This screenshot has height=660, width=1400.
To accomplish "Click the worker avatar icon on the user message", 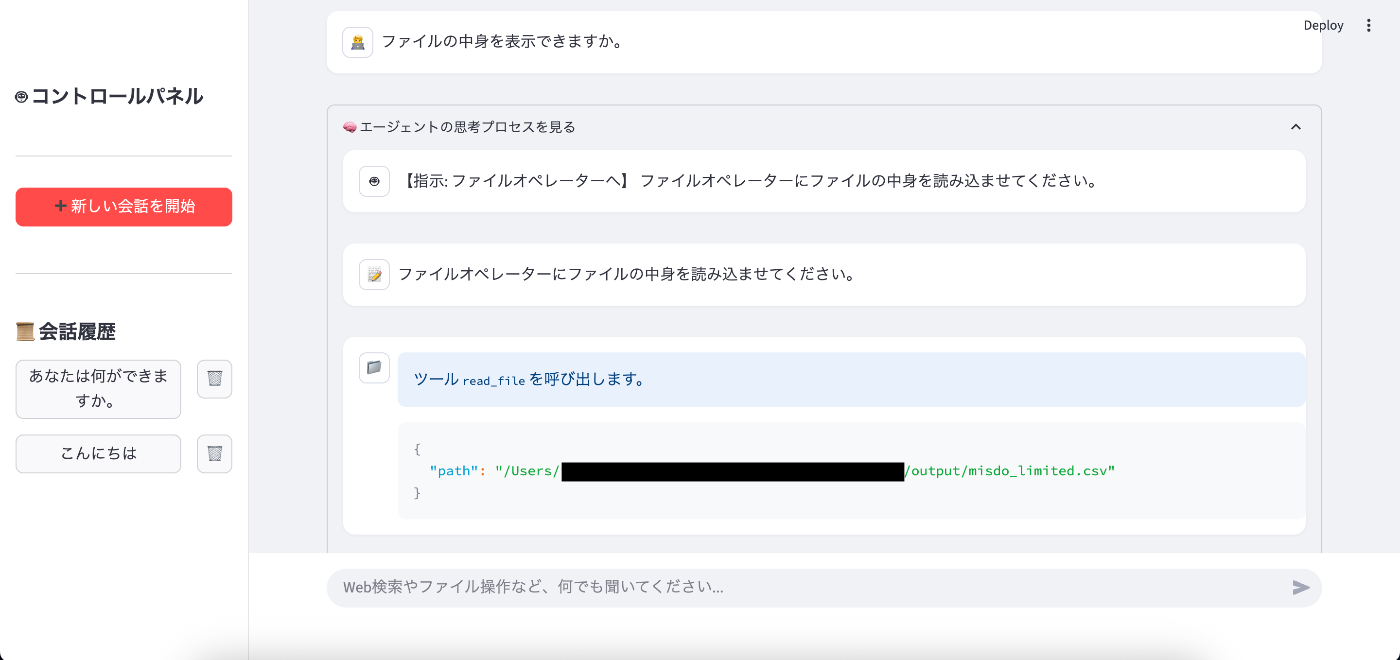I will (358, 42).
